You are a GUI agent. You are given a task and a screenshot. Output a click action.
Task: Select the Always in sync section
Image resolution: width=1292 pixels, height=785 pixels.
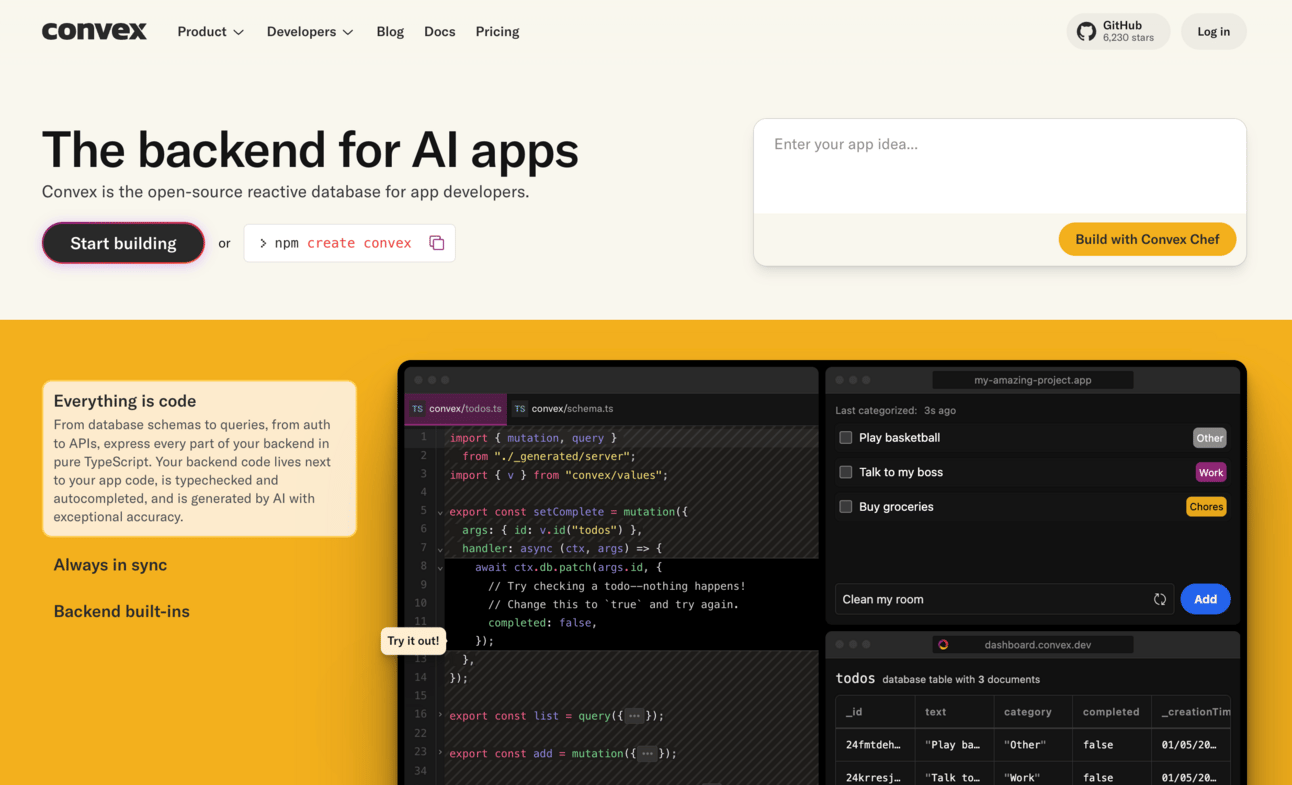[110, 565]
